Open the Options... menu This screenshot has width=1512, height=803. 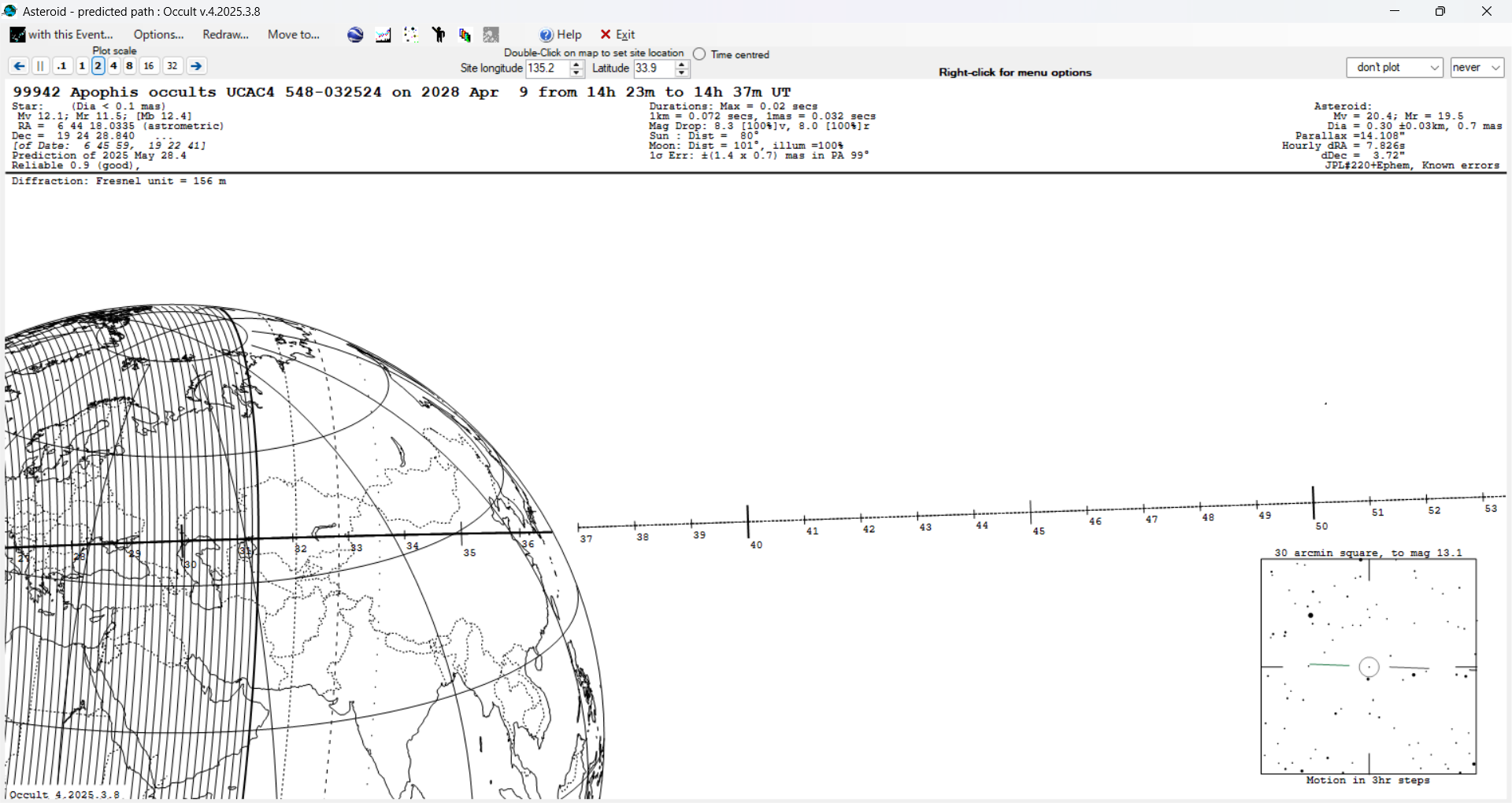(x=158, y=35)
